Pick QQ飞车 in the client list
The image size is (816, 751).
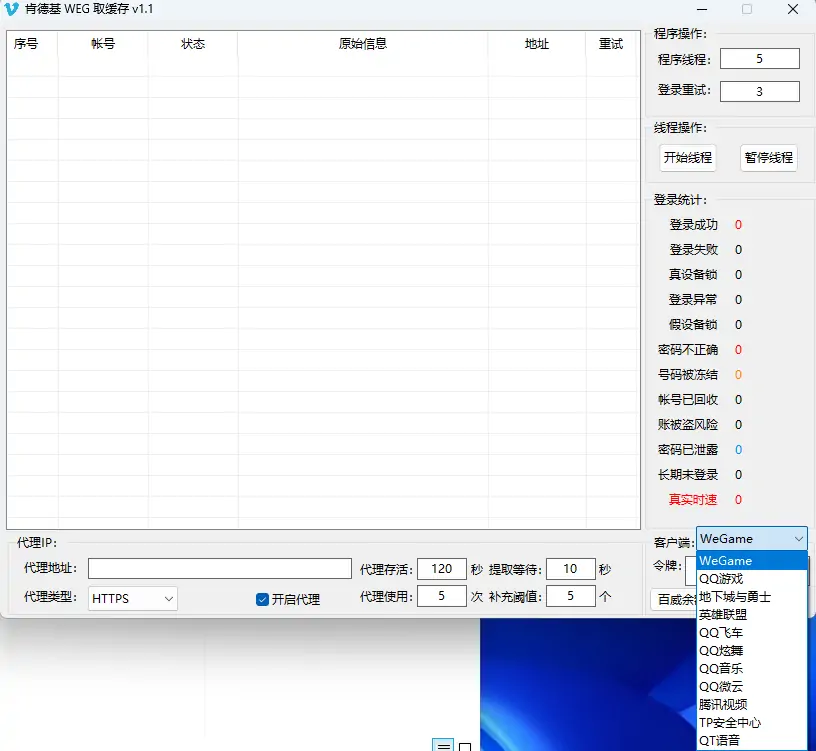pyautogui.click(x=751, y=633)
